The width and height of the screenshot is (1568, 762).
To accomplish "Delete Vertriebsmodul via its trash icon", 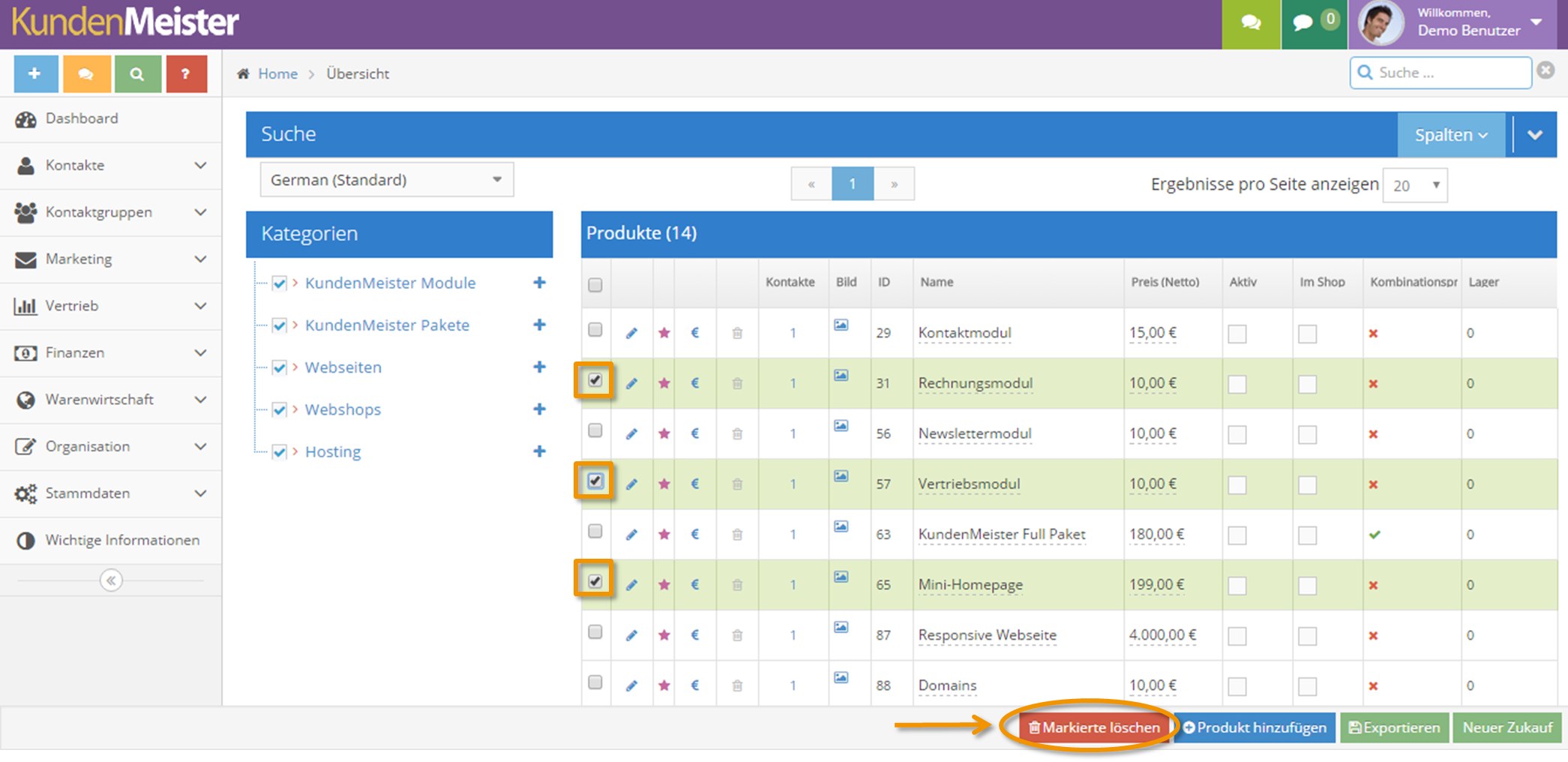I will click(737, 484).
